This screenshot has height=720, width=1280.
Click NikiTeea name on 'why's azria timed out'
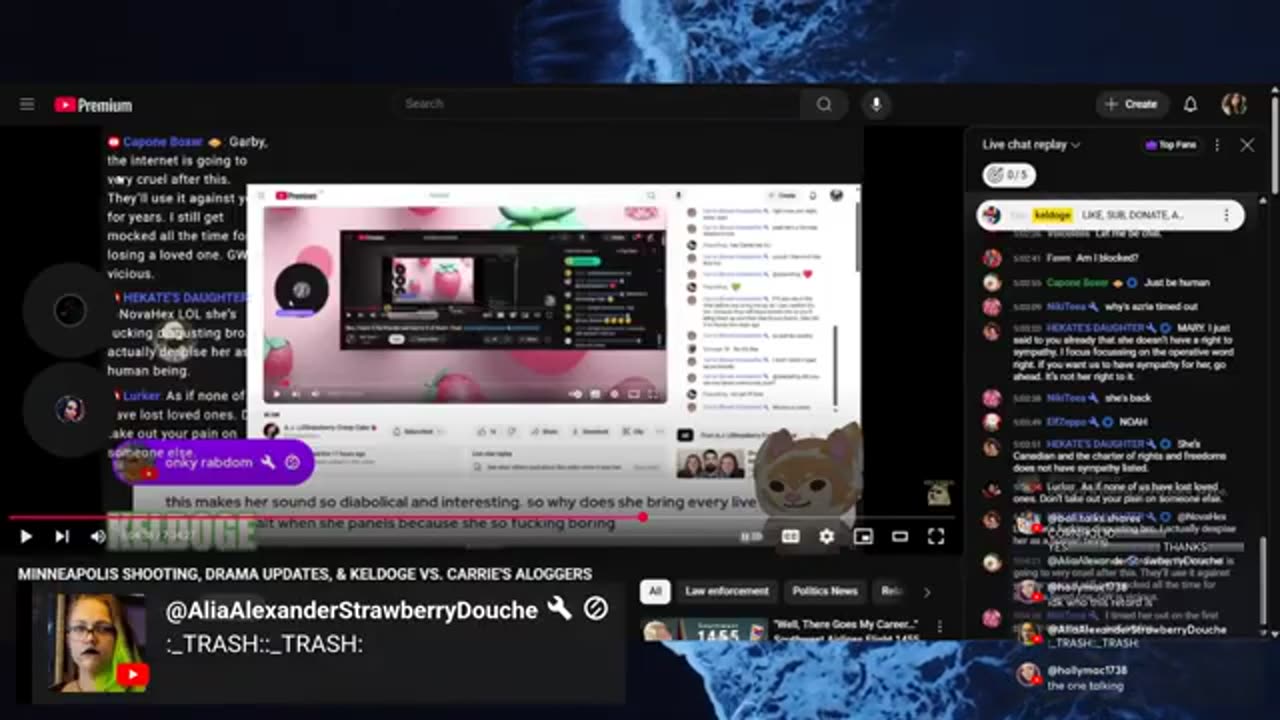coord(1067,306)
